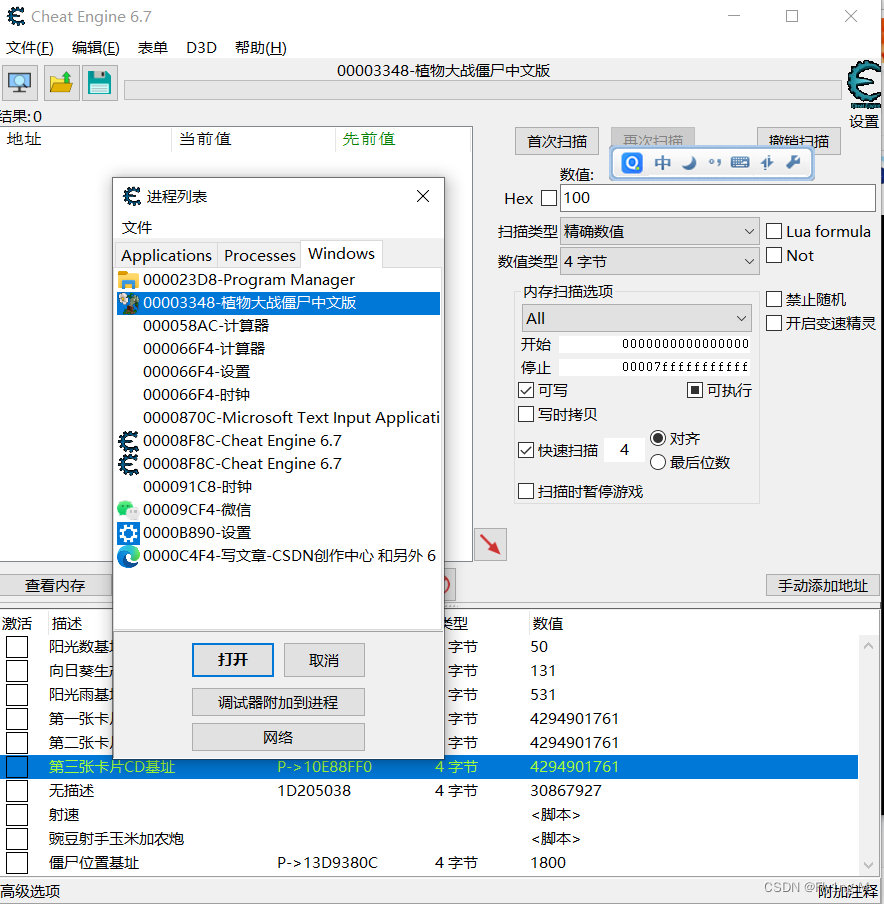The image size is (884, 904).
Task: Click the wrench icon on the IME toolbar
Action: [795, 162]
